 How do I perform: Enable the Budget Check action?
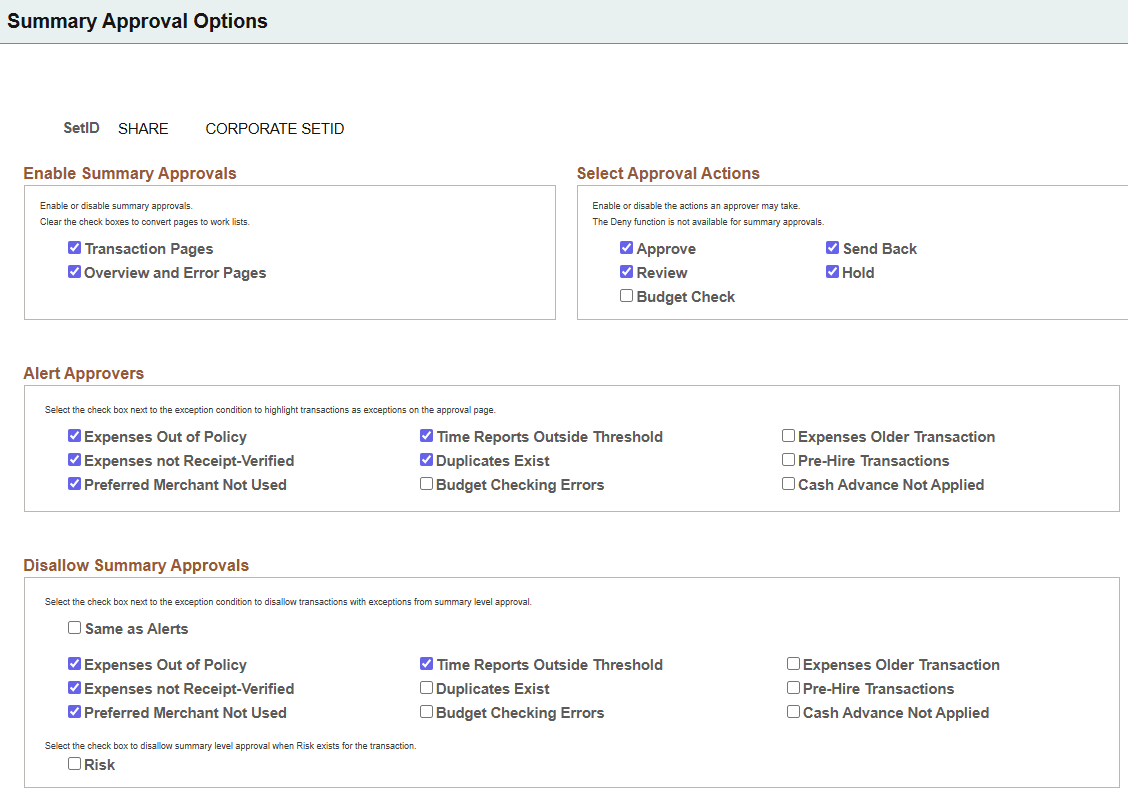click(626, 295)
